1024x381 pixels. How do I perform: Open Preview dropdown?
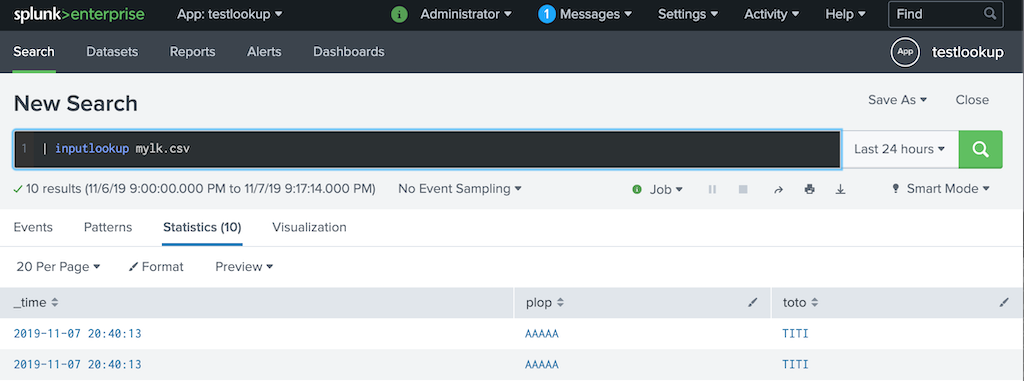244,267
